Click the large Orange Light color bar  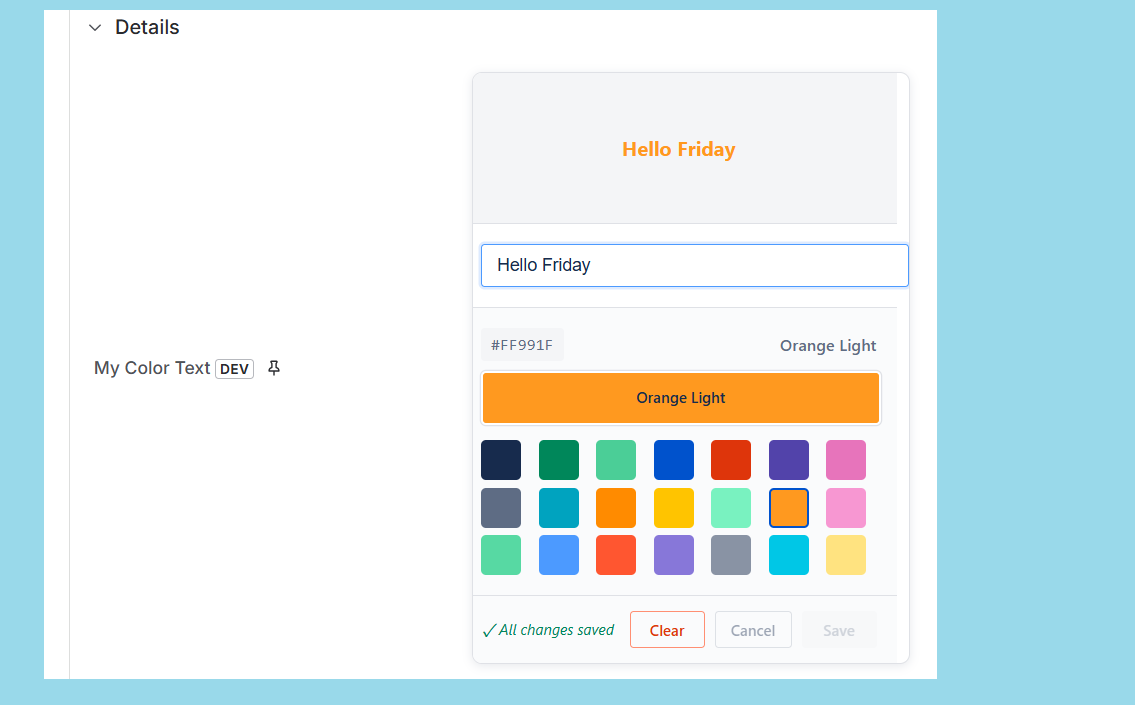[x=681, y=397]
